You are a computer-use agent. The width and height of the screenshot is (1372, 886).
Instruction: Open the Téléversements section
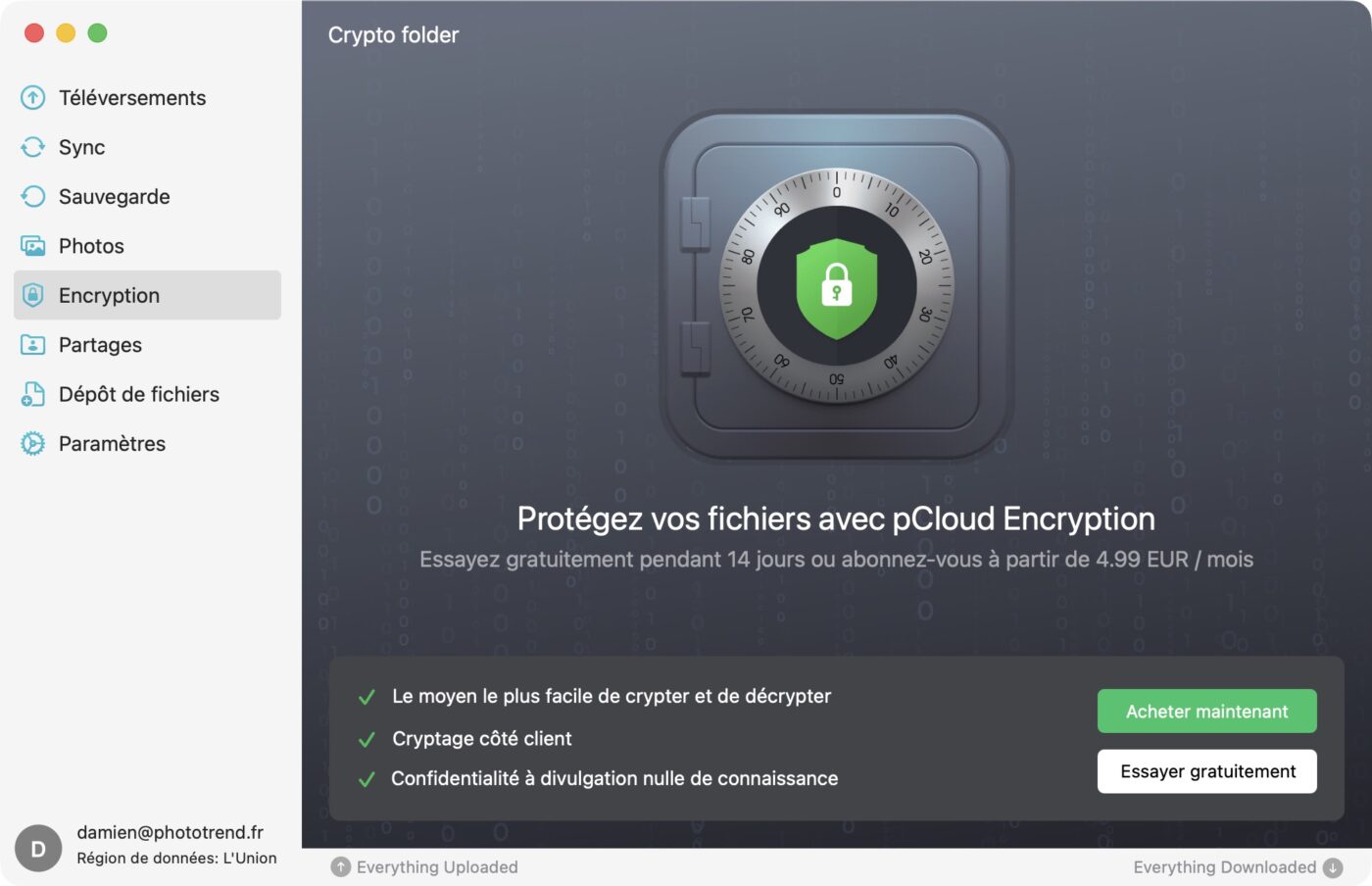(x=132, y=98)
